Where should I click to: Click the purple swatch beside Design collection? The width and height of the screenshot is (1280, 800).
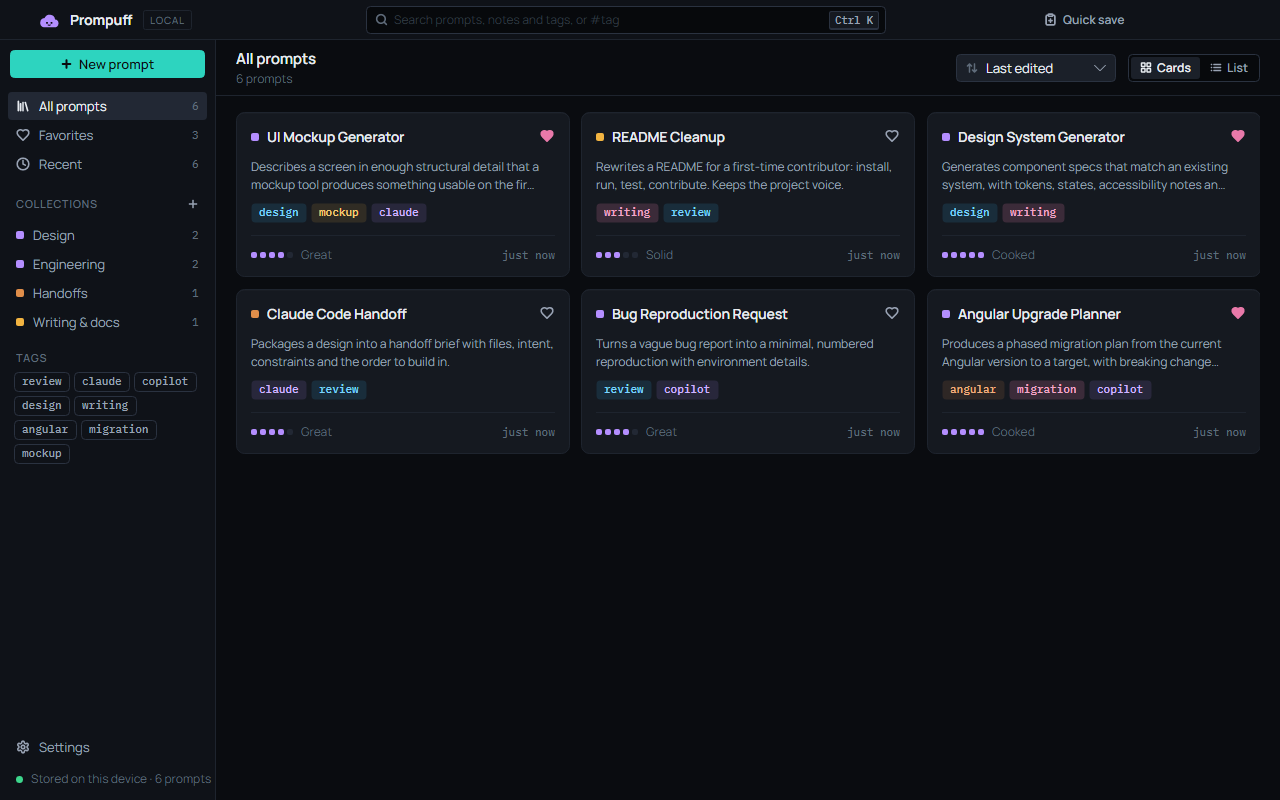coord(20,235)
